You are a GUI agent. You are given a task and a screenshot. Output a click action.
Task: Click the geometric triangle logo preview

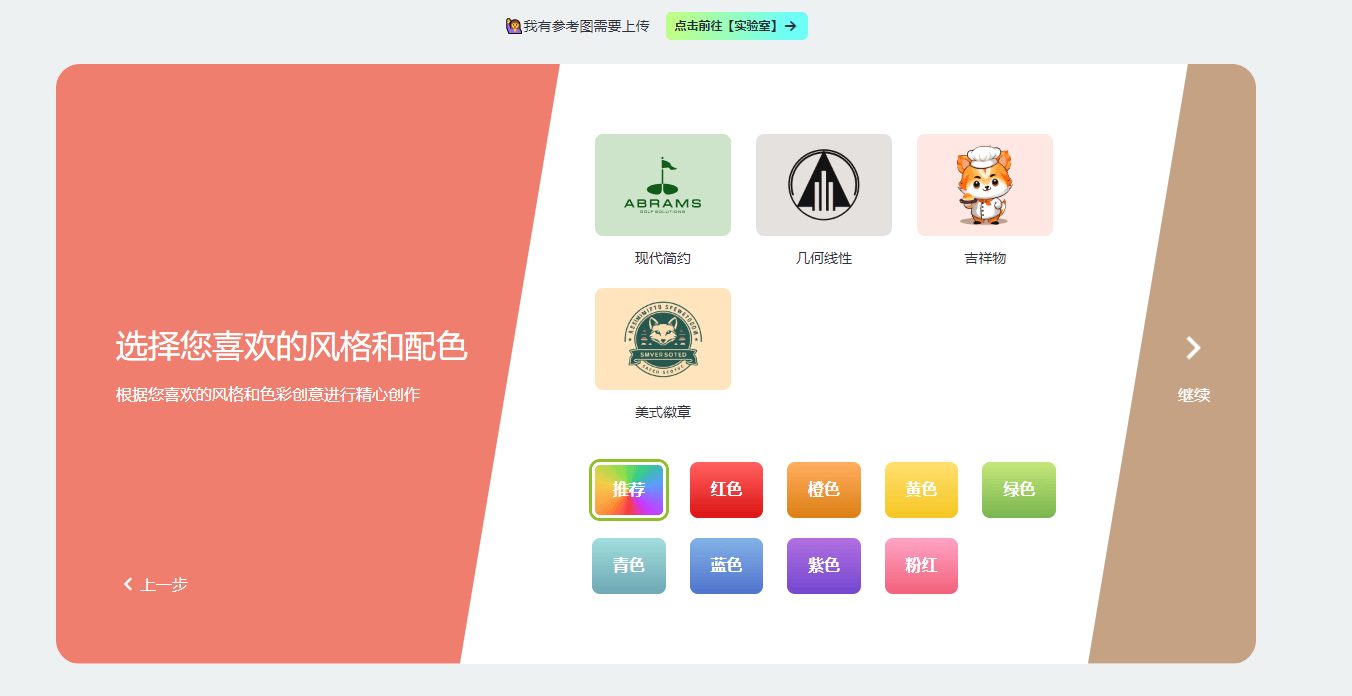[823, 185]
